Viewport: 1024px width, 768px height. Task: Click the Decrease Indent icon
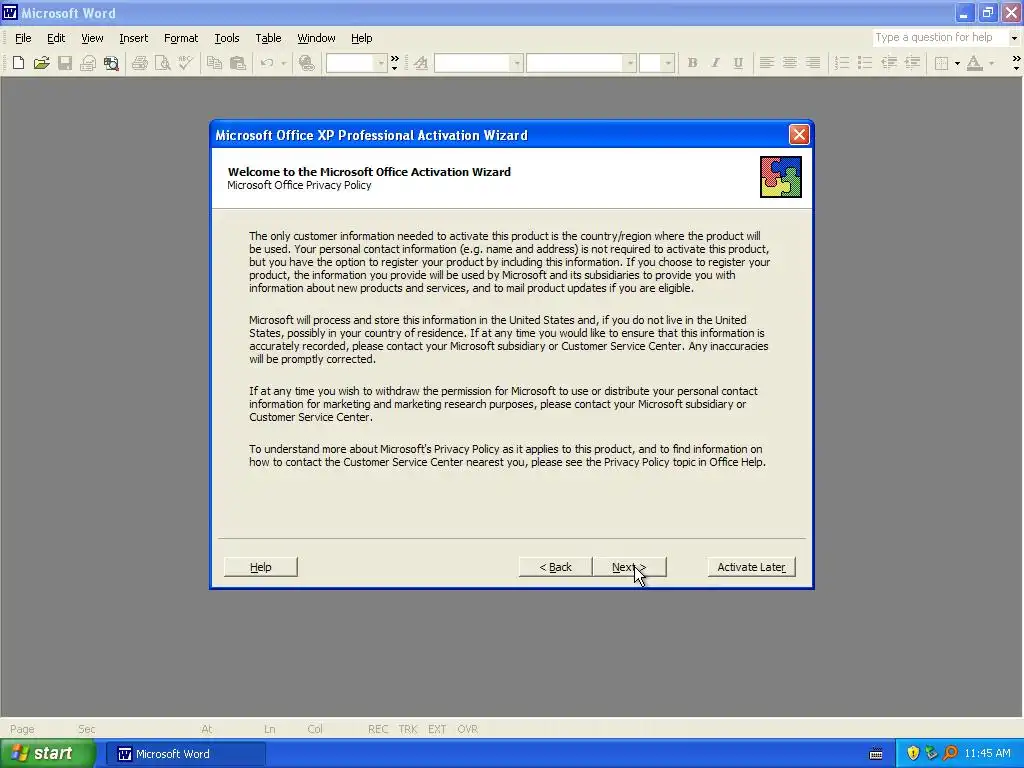coord(888,63)
